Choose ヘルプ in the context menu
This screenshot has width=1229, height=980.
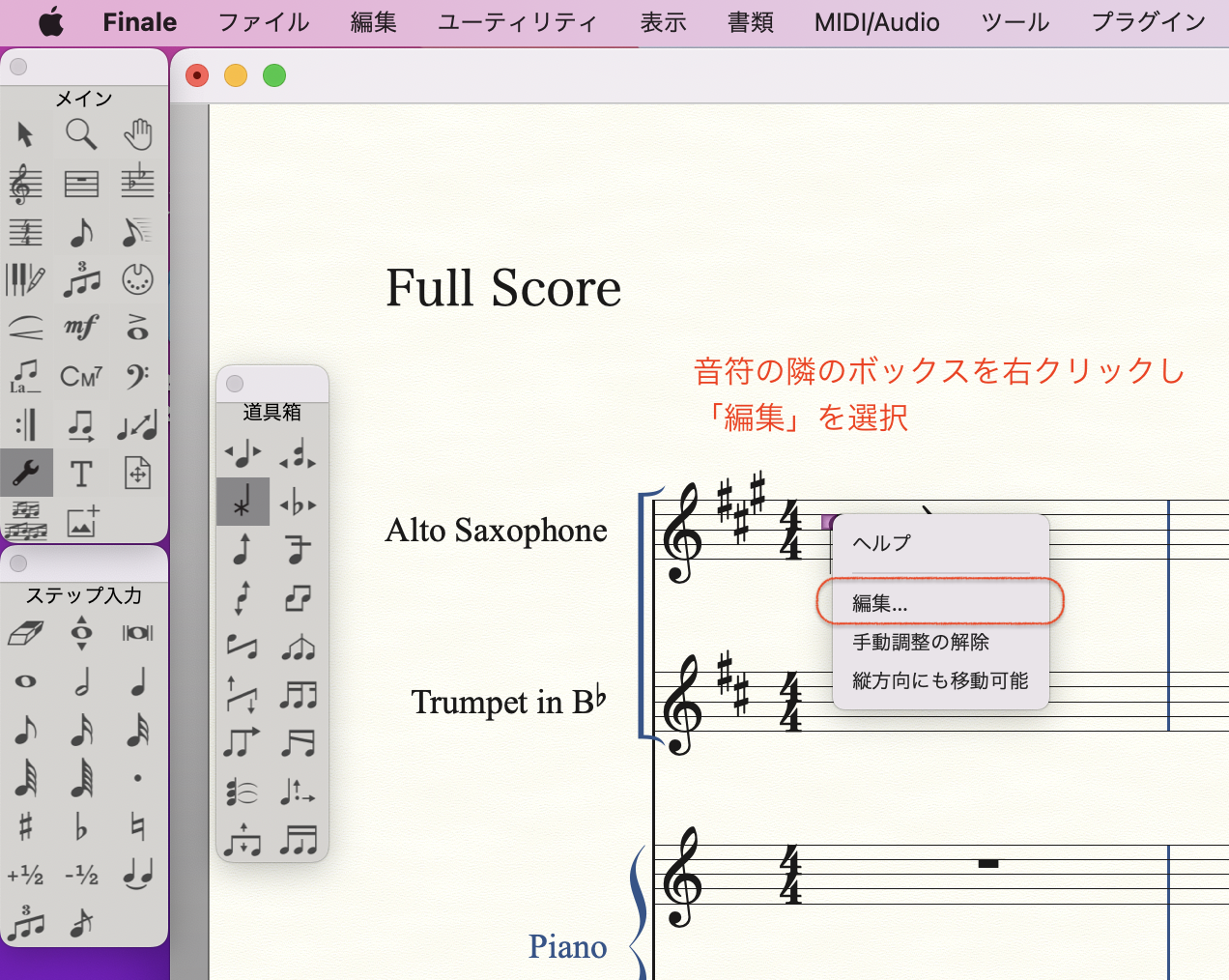click(941, 543)
